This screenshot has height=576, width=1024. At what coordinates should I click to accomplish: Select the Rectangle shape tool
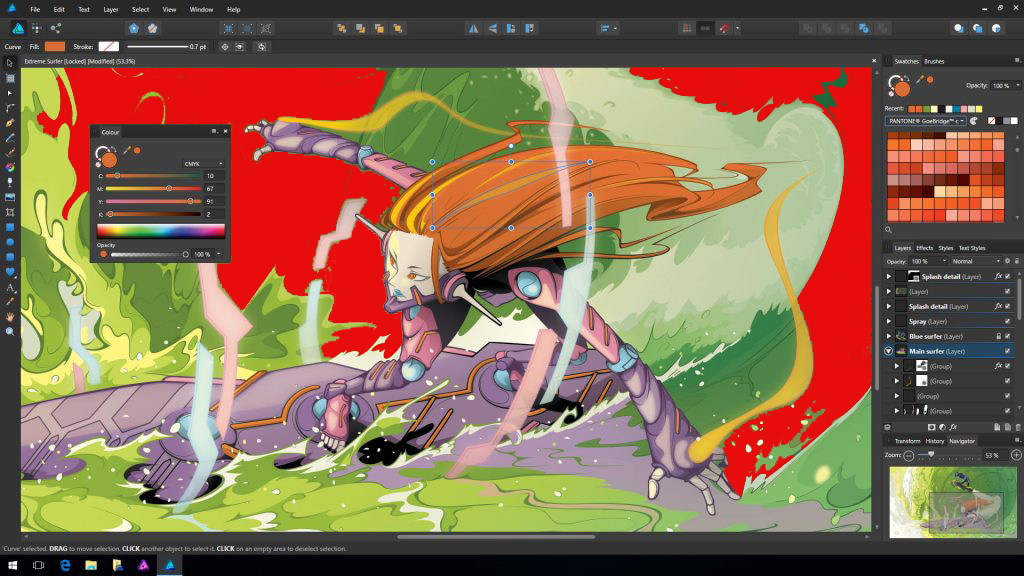coord(10,227)
